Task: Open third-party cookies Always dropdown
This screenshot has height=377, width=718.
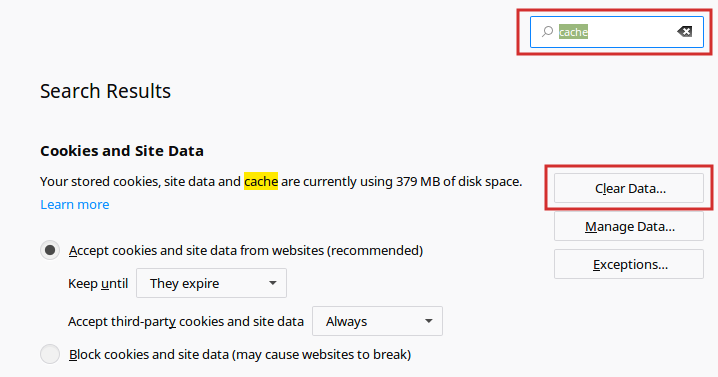Action: (377, 321)
